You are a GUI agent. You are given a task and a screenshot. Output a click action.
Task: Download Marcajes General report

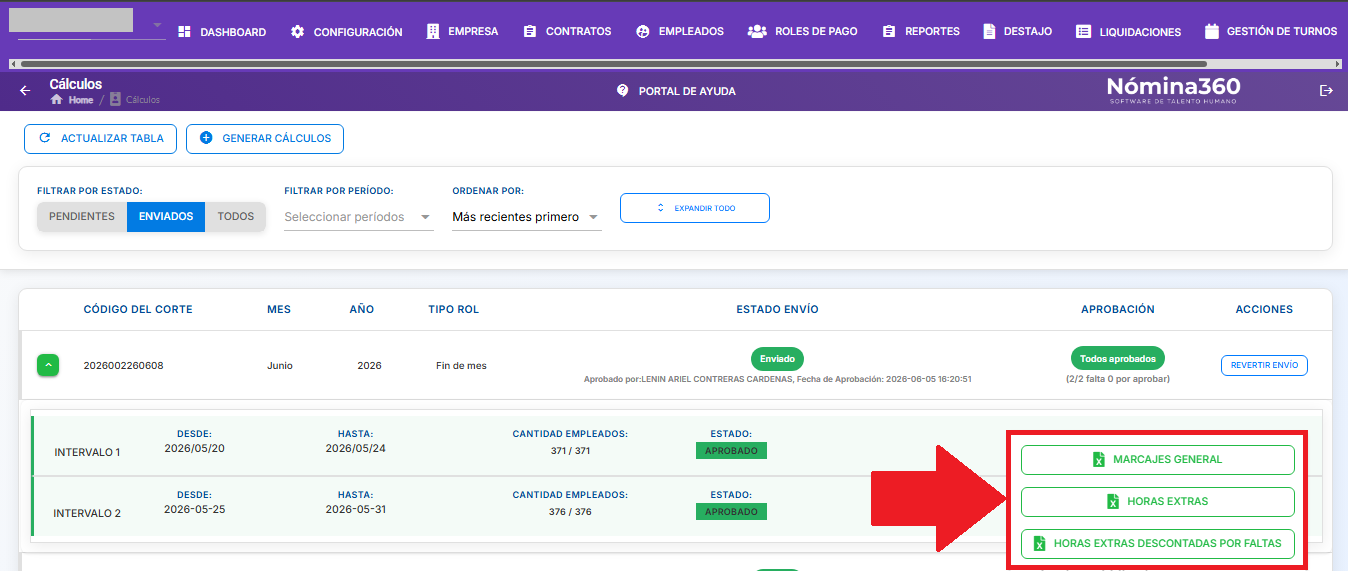coord(1158,460)
